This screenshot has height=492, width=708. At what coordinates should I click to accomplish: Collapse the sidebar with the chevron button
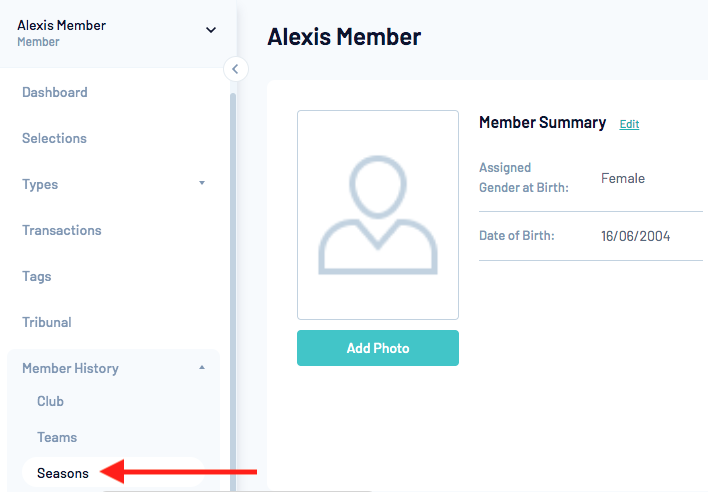click(235, 69)
